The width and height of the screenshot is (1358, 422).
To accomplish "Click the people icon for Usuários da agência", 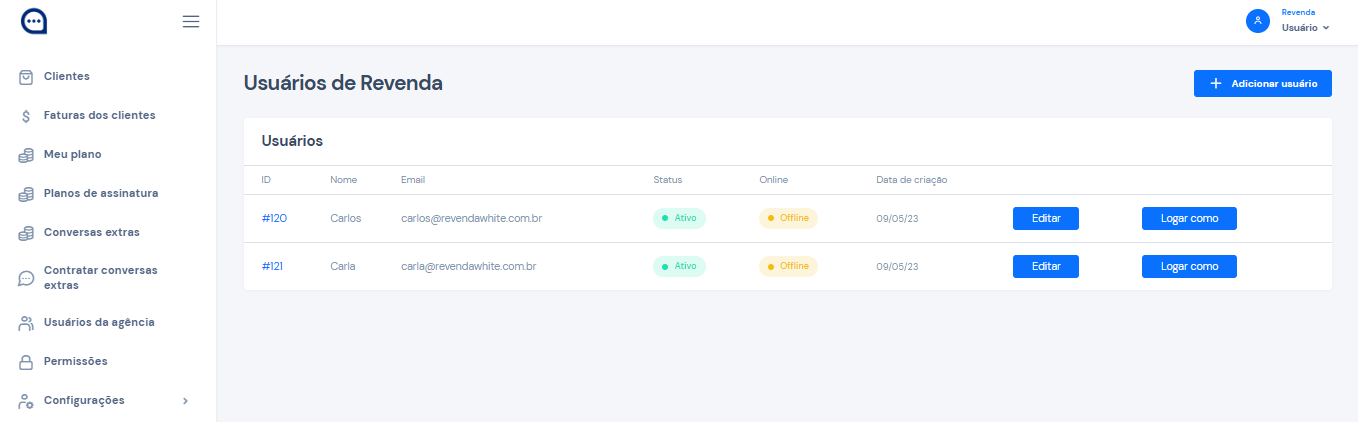I will 27,323.
